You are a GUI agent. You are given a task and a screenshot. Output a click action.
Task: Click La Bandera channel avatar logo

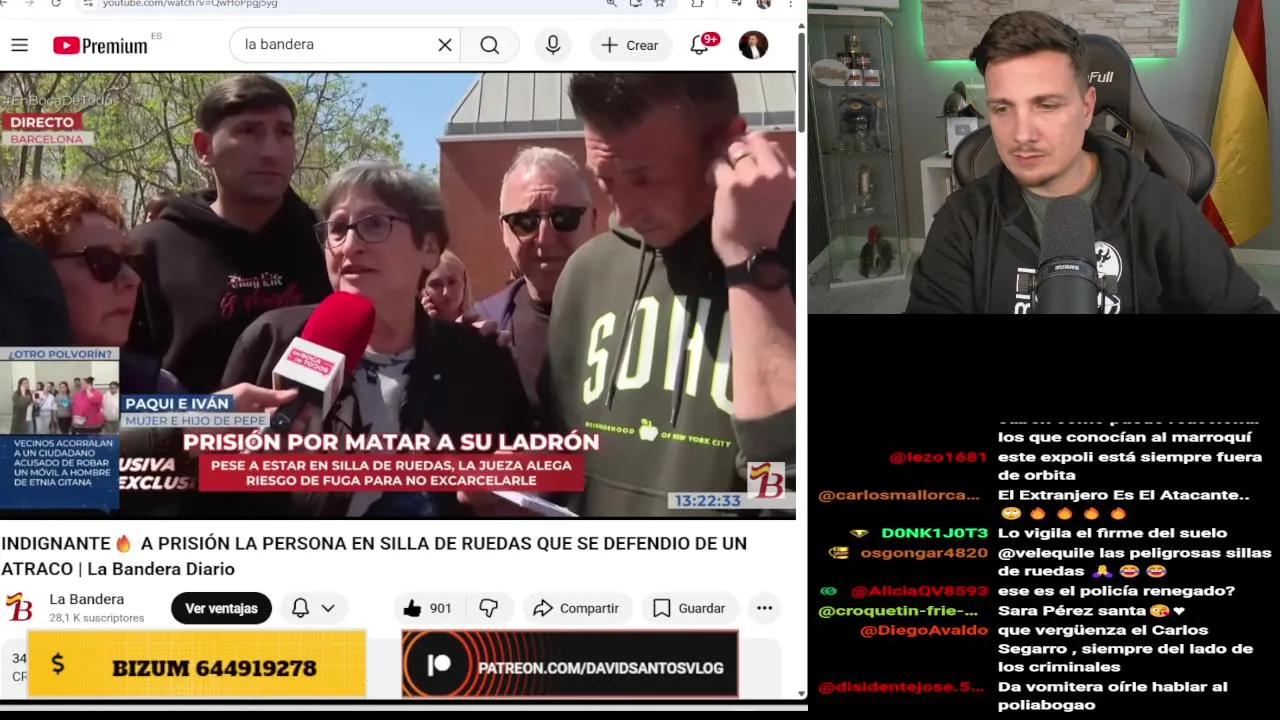pos(19,607)
